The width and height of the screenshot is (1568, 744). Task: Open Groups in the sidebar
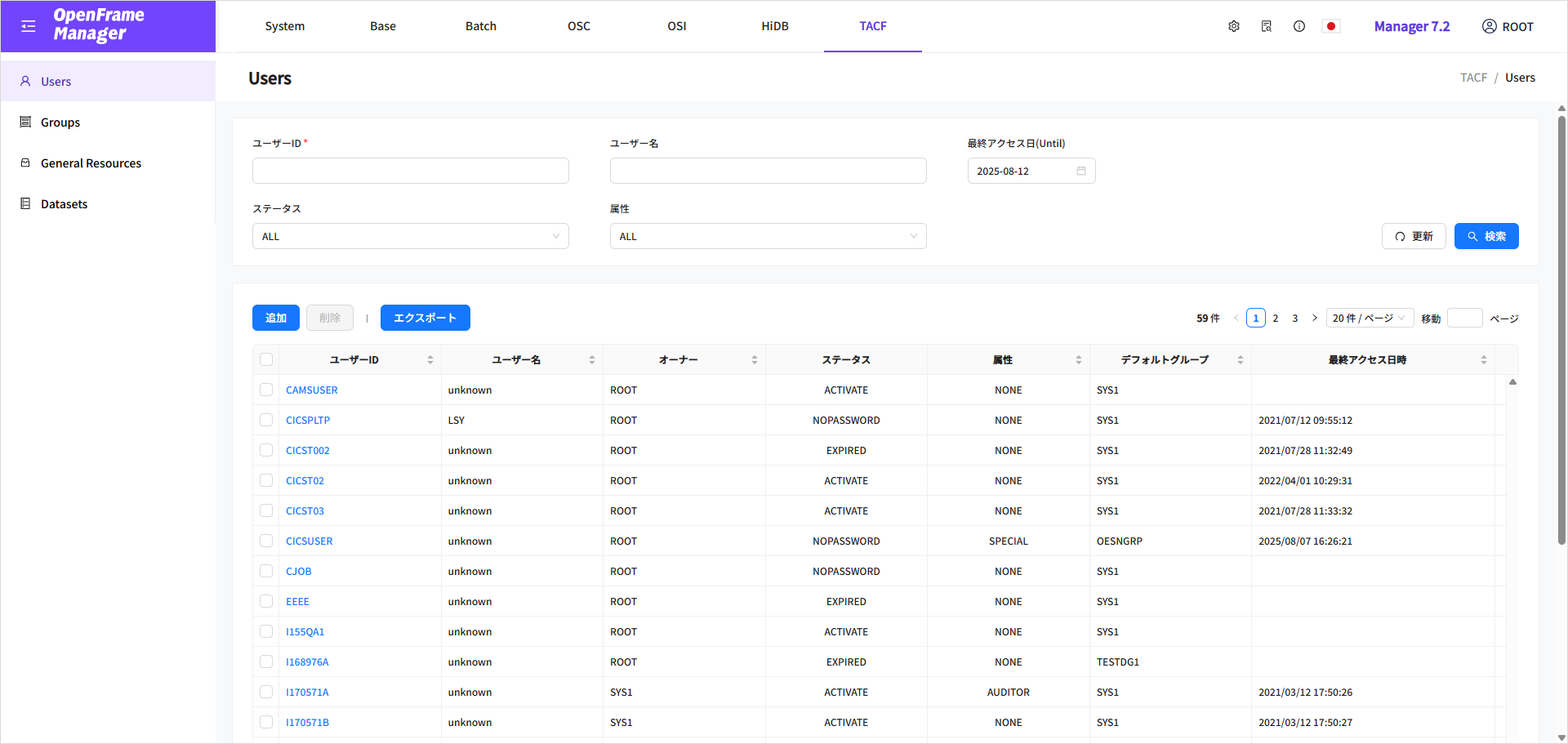coord(60,123)
